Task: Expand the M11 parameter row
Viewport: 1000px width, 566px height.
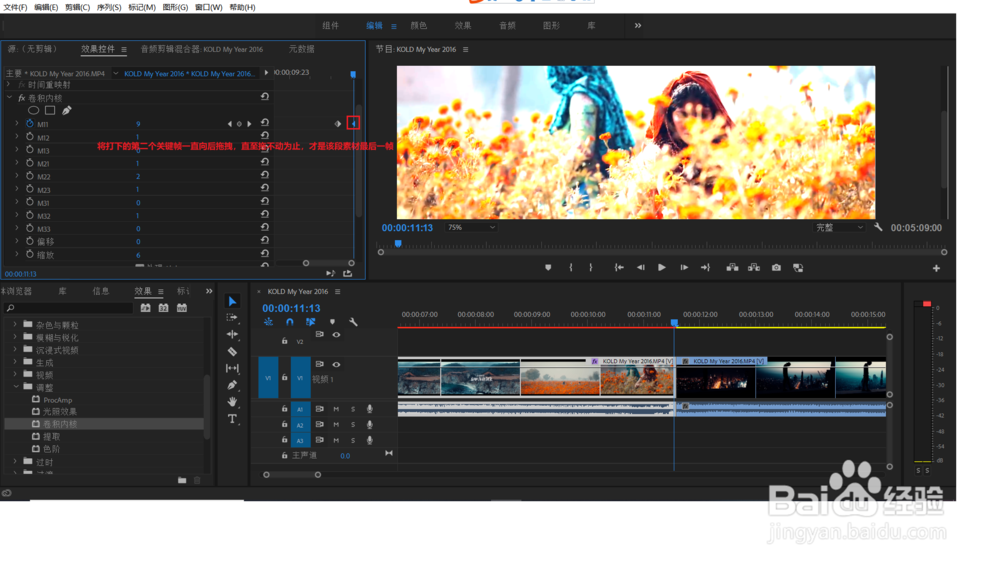Action: [x=17, y=123]
